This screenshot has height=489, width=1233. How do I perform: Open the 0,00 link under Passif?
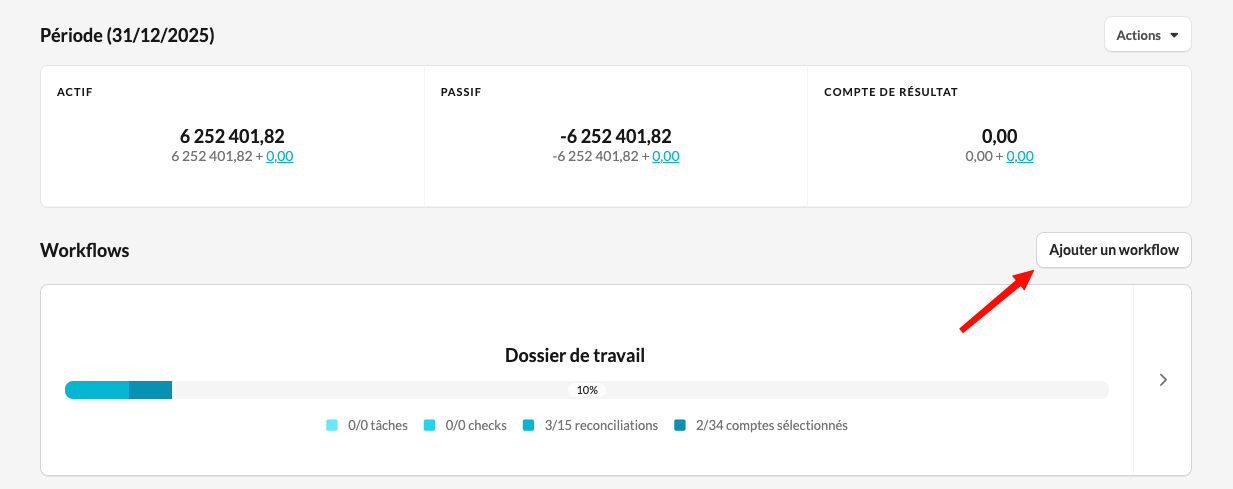(666, 156)
